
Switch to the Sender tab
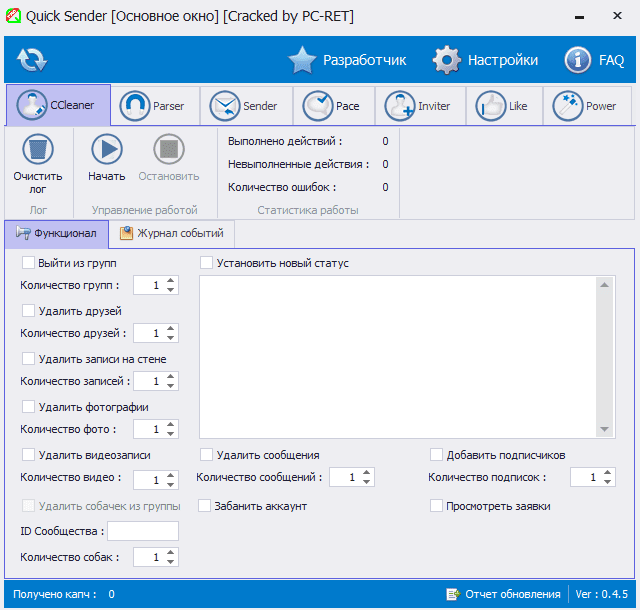(246, 106)
